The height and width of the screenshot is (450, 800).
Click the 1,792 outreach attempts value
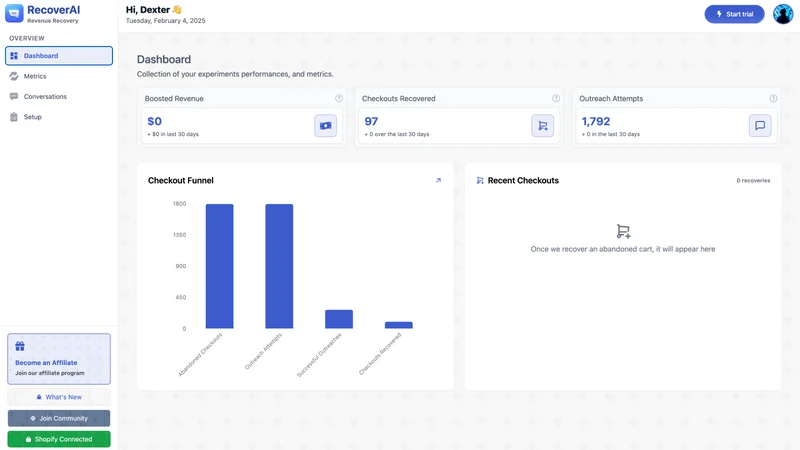(x=595, y=121)
